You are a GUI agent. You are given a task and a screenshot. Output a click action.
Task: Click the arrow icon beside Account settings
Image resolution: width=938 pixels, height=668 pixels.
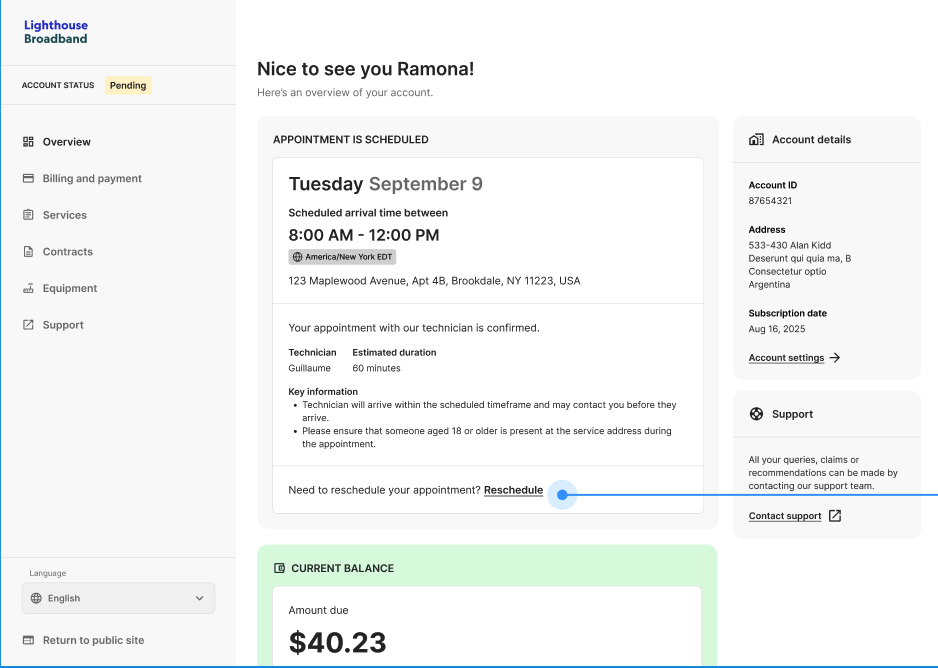tap(835, 358)
